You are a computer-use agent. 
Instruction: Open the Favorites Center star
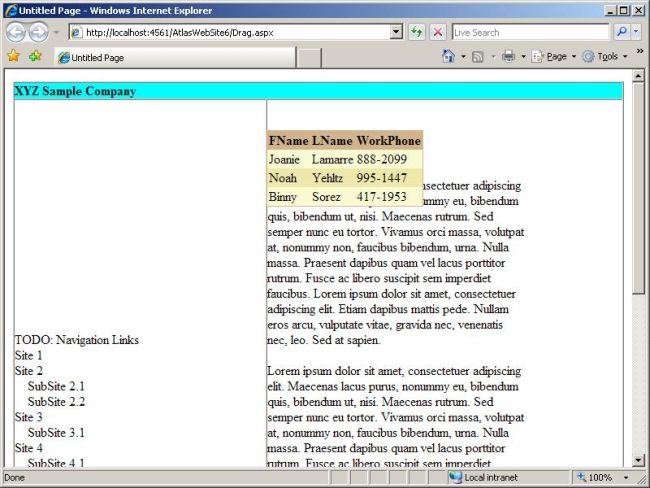point(14,56)
